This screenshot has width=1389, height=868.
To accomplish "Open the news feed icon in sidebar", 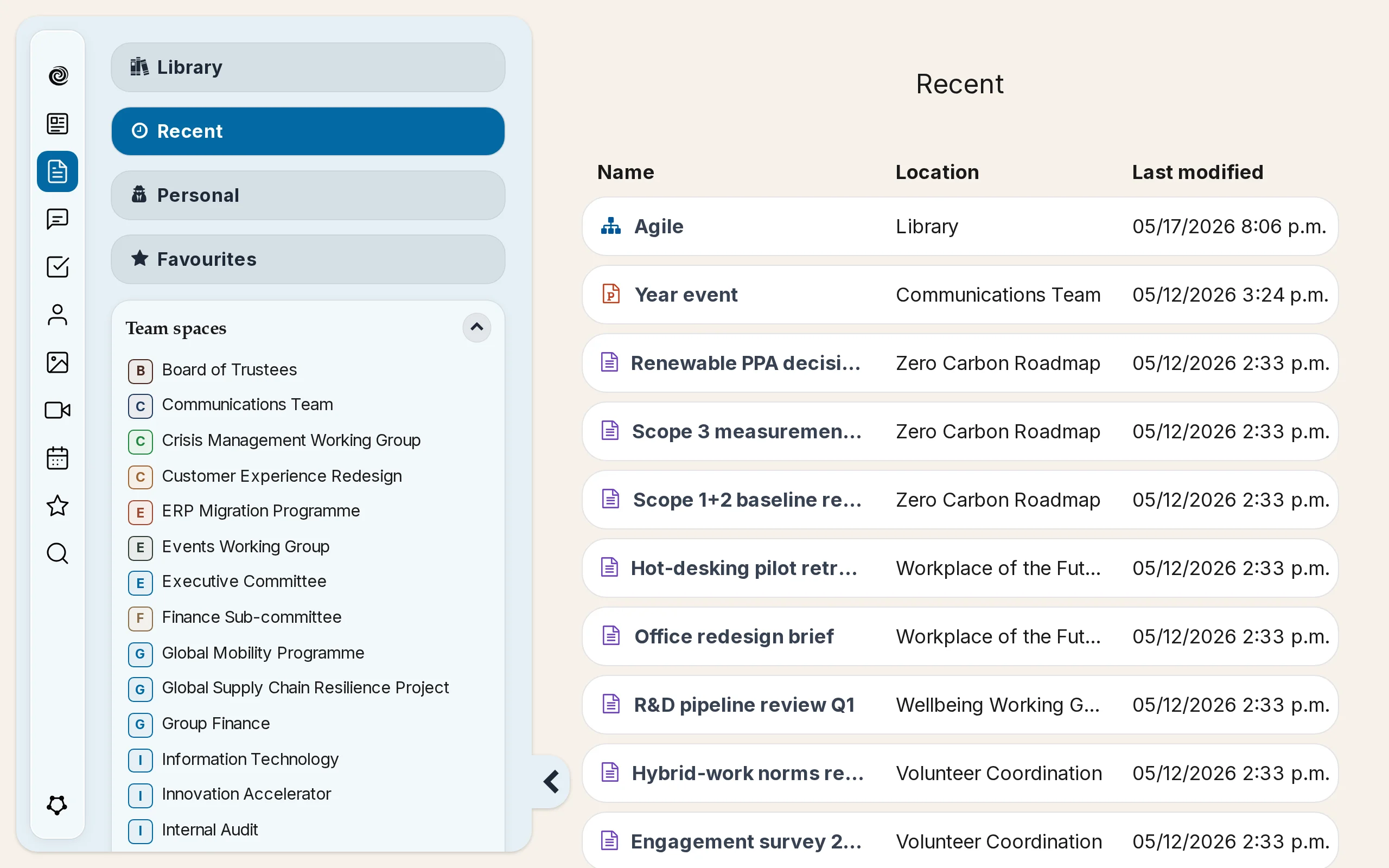I will point(58,124).
